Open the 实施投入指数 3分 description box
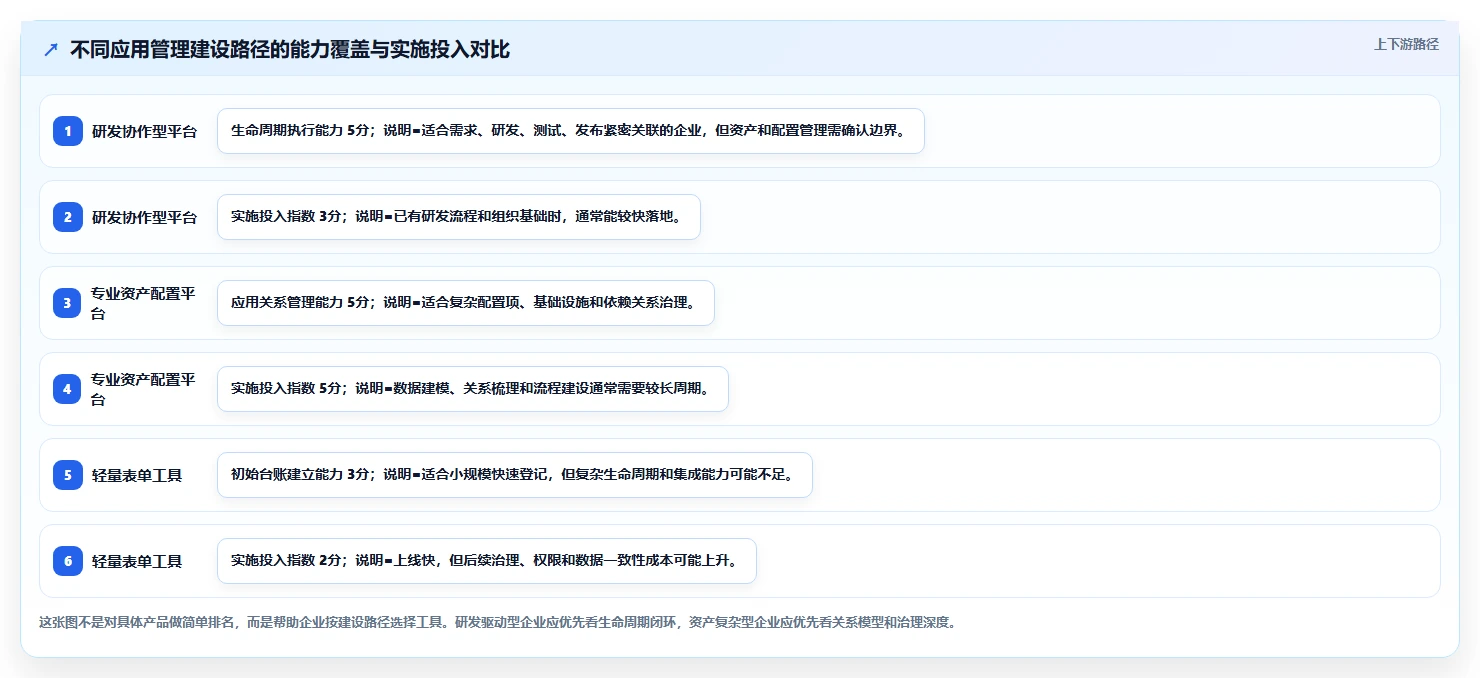 [459, 217]
